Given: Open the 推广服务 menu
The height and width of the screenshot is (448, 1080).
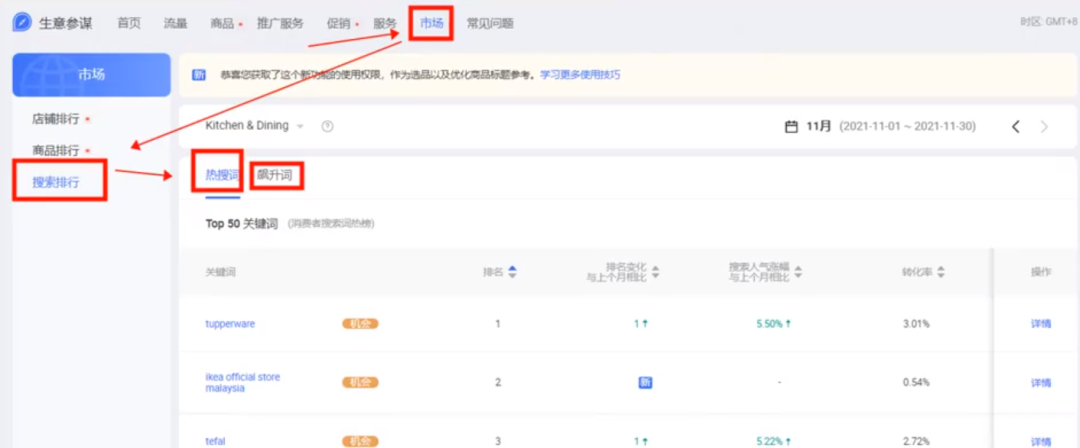Looking at the screenshot, I should (280, 23).
